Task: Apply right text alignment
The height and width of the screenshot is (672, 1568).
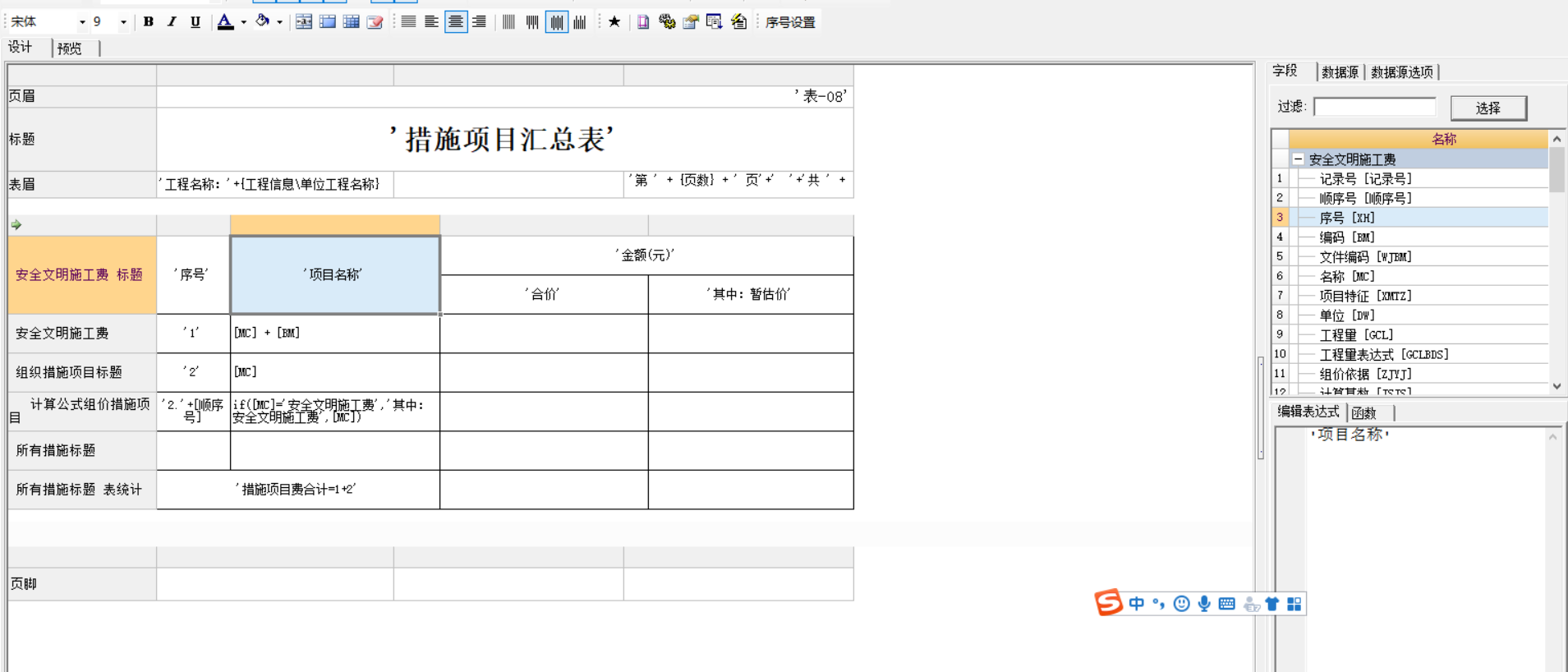Action: [479, 22]
